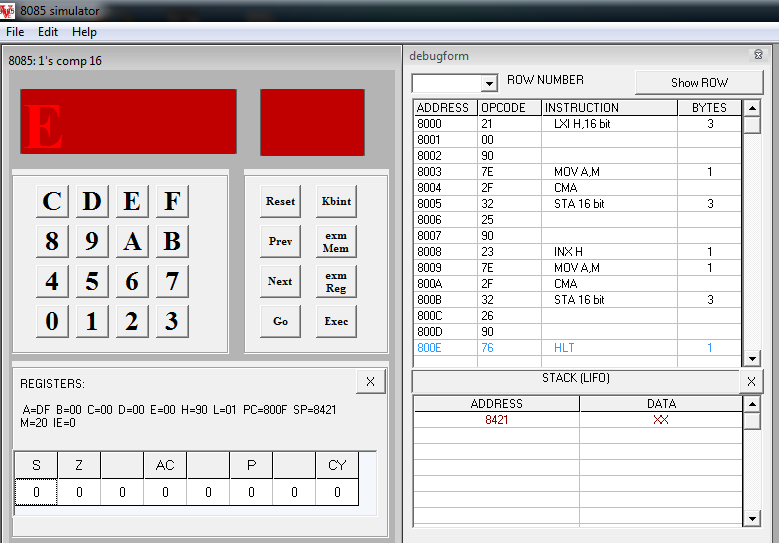The height and width of the screenshot is (547, 781).
Task: Click the OPCODE column header
Action: (x=509, y=108)
